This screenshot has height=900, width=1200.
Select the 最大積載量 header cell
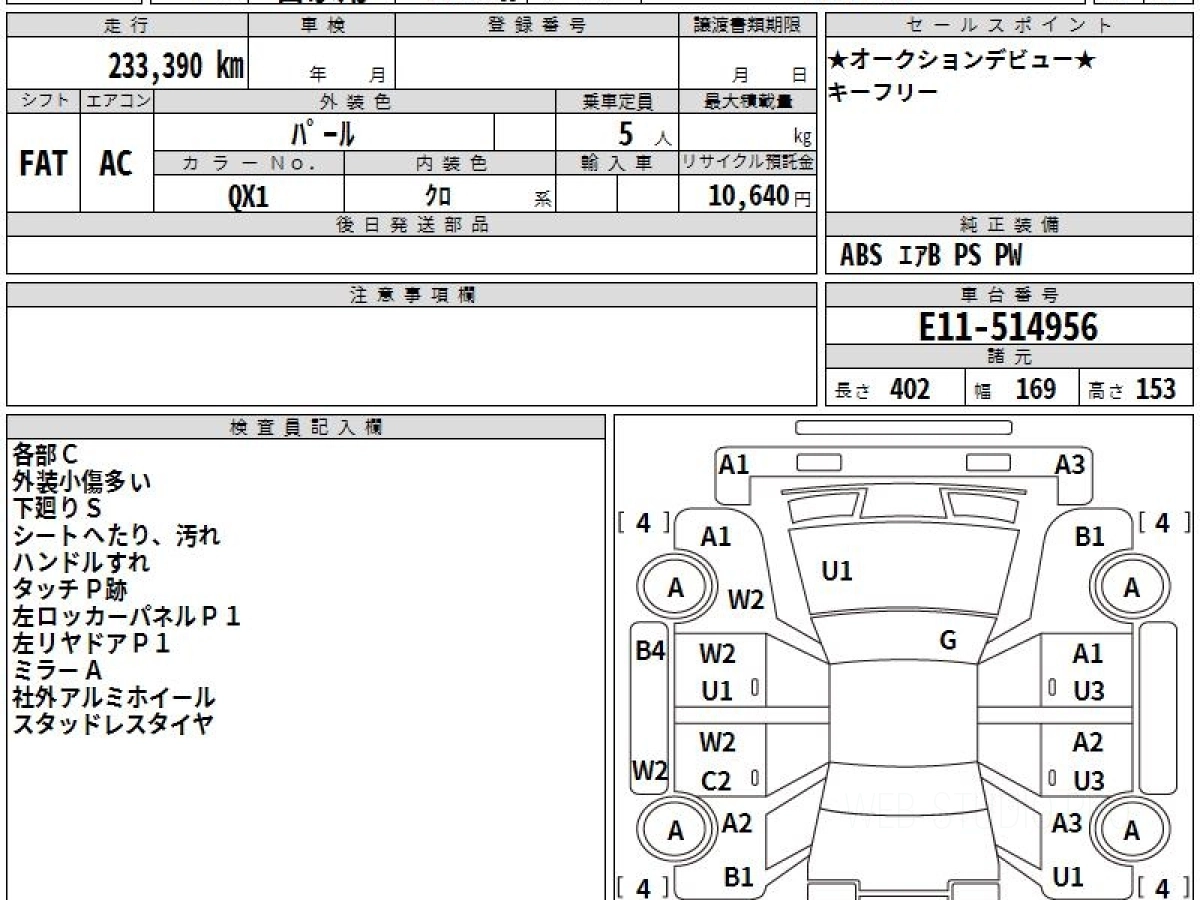click(747, 101)
